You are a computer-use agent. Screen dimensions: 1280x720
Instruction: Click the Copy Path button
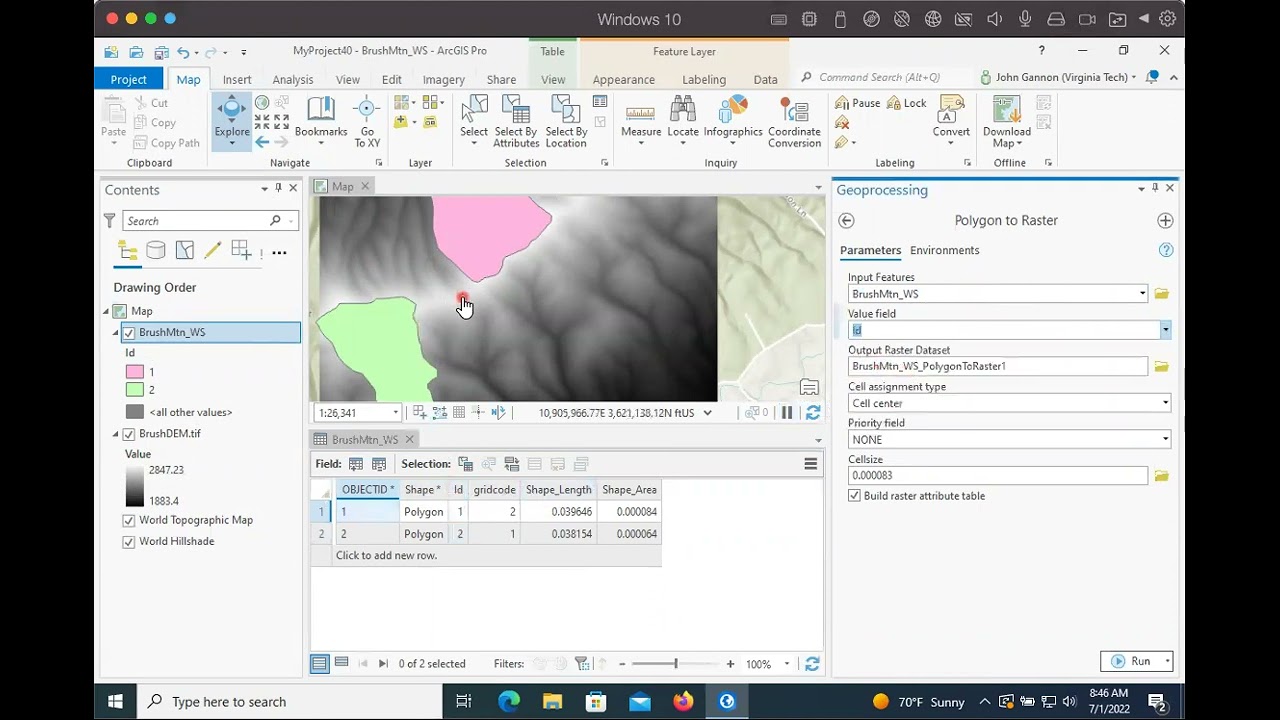click(x=166, y=143)
